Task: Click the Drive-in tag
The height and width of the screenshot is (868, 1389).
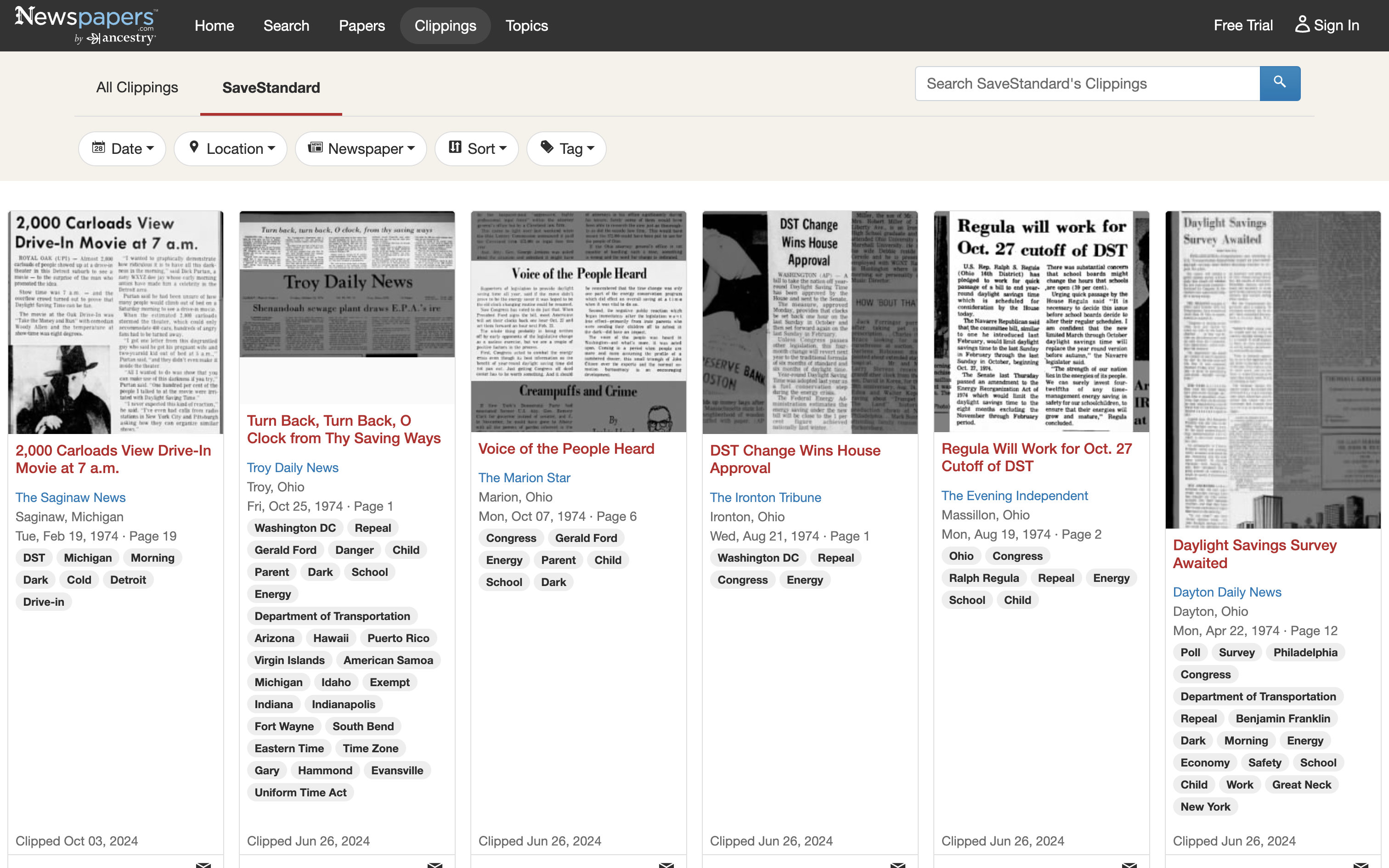Action: [x=44, y=602]
